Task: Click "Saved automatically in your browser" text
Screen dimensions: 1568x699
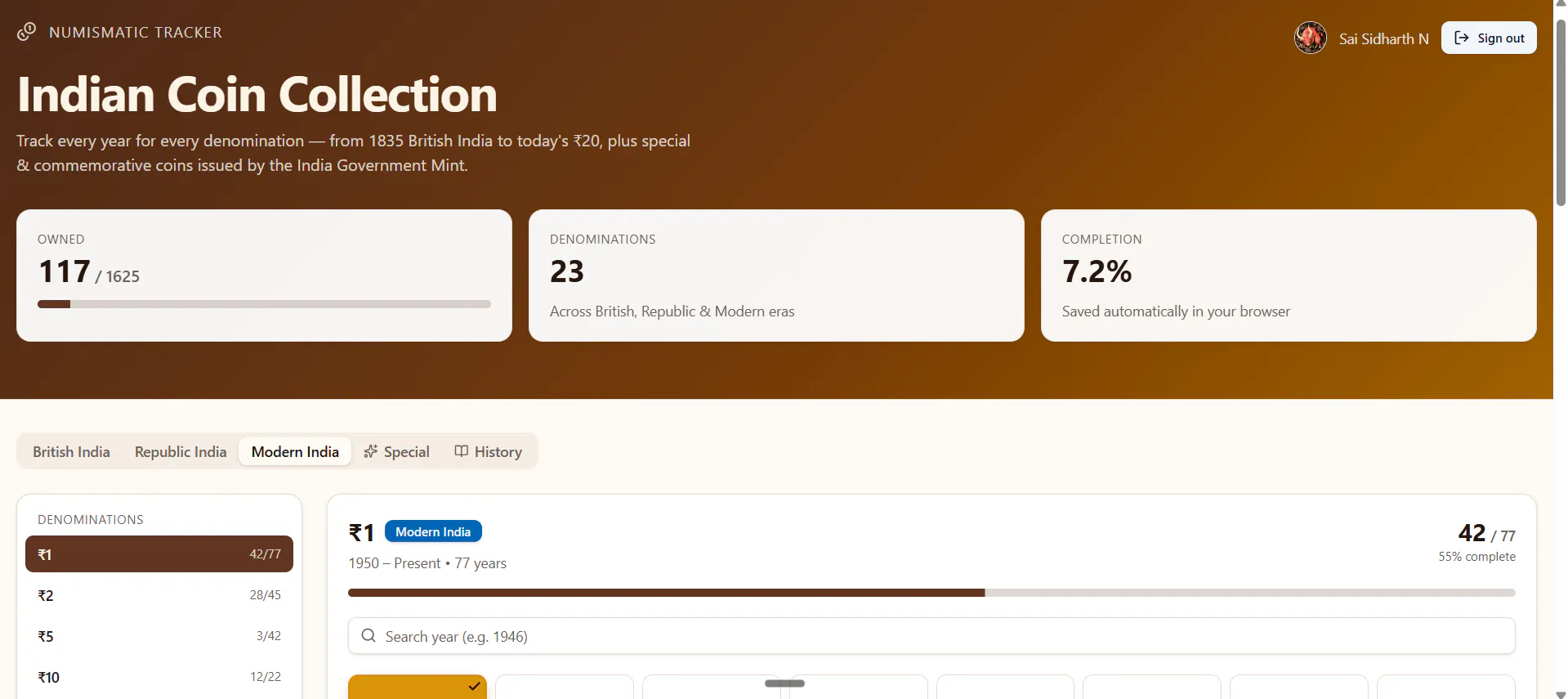Action: click(x=1176, y=311)
